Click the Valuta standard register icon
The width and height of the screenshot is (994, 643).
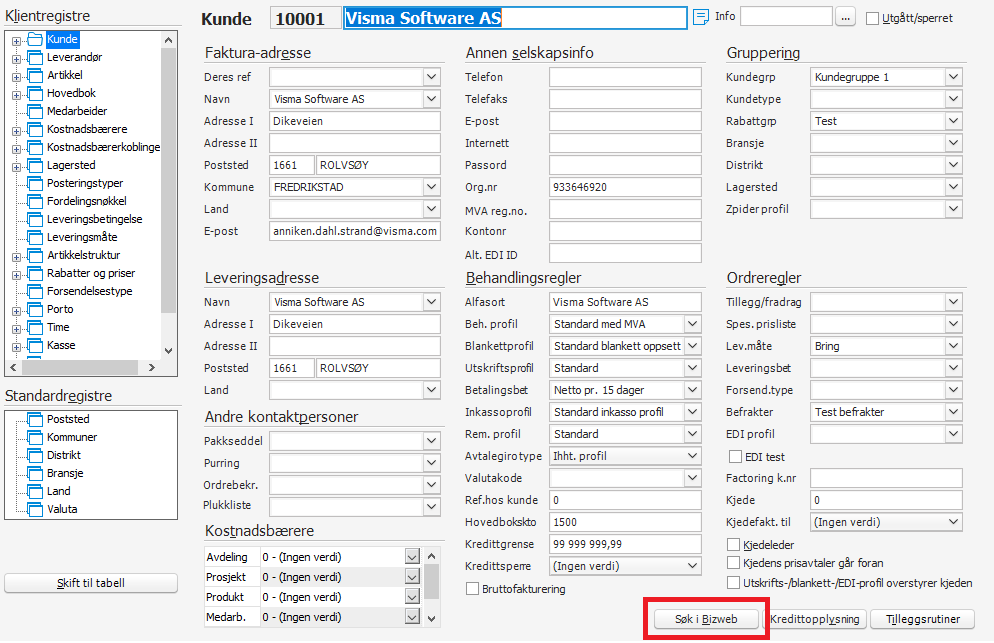(x=35, y=510)
